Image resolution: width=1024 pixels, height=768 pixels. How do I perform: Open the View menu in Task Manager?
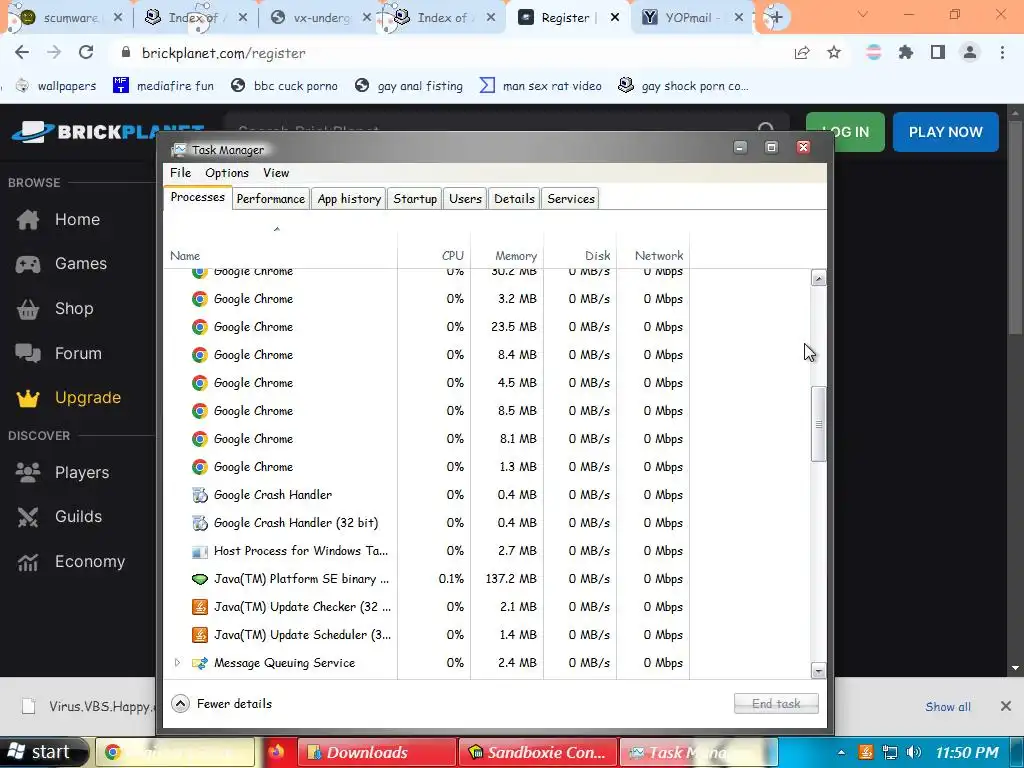[x=276, y=172]
